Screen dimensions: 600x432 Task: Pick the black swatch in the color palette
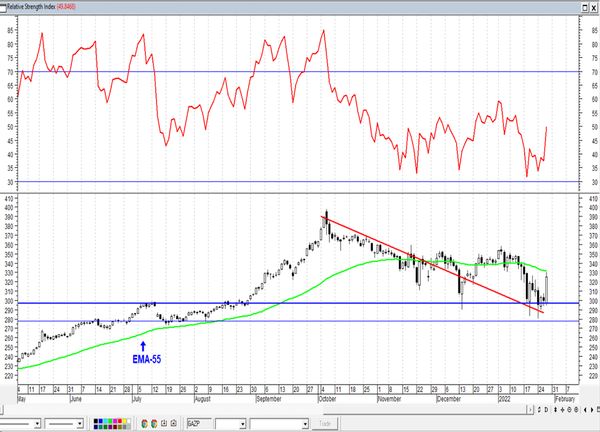click(98, 420)
